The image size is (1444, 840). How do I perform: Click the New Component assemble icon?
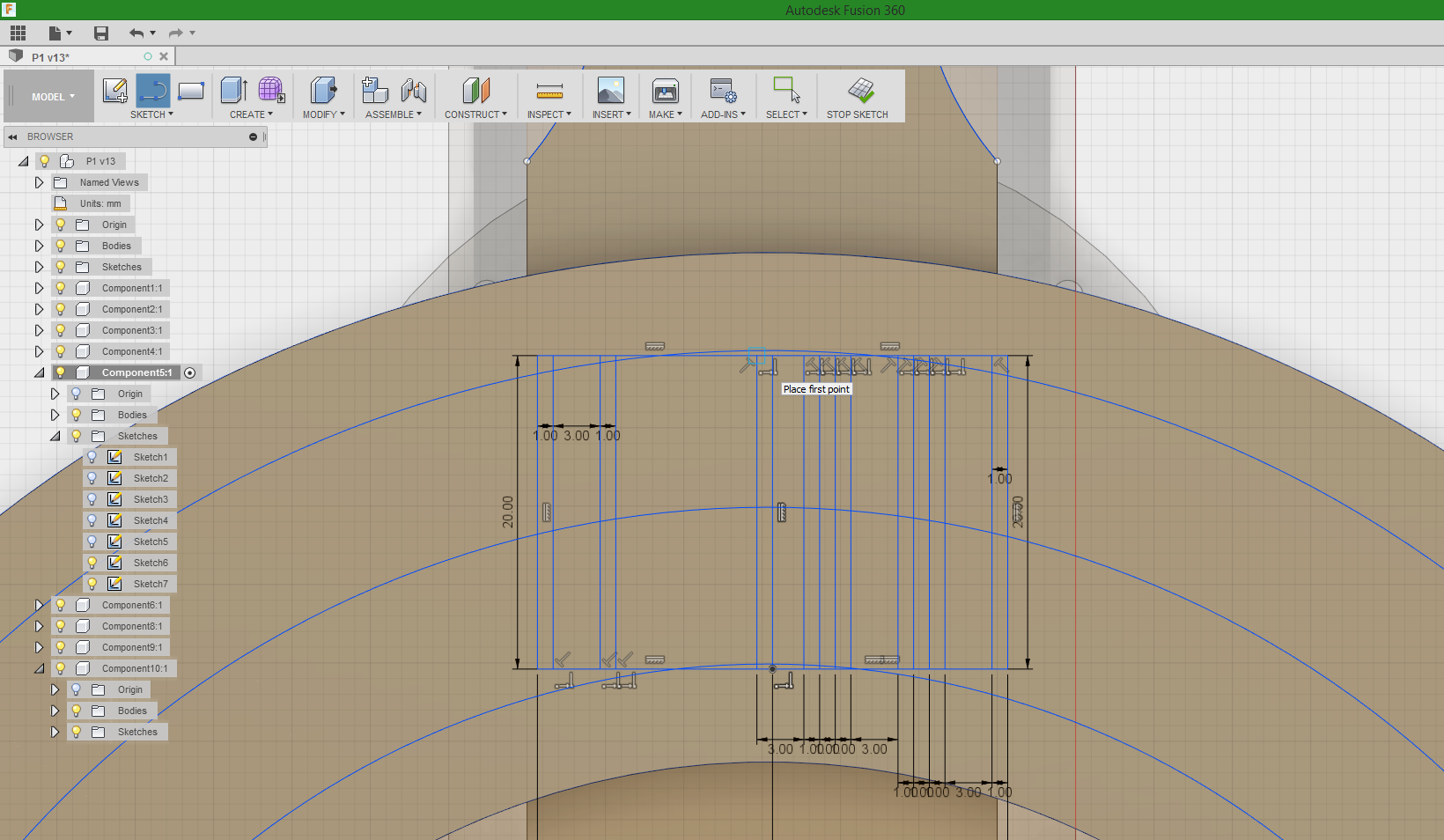pos(375,90)
